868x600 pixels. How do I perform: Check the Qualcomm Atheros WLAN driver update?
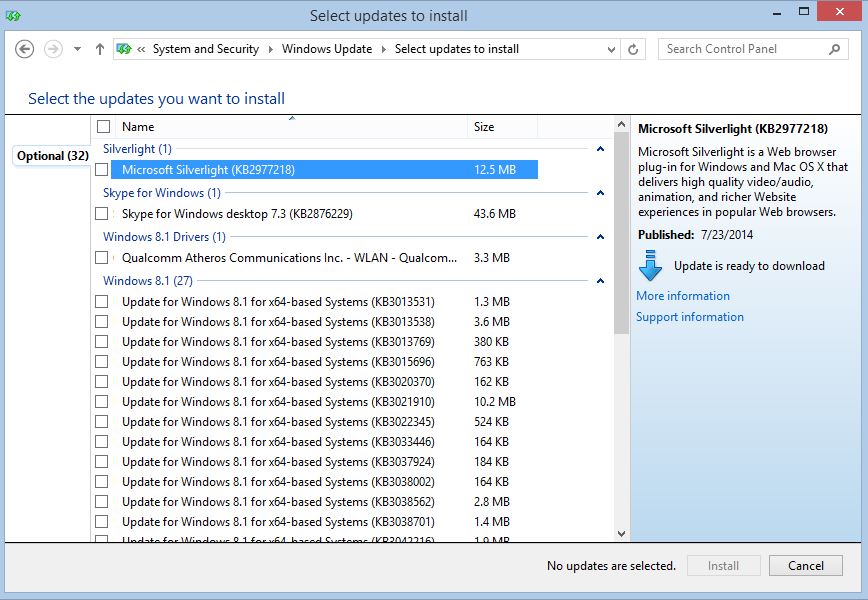pos(102,257)
